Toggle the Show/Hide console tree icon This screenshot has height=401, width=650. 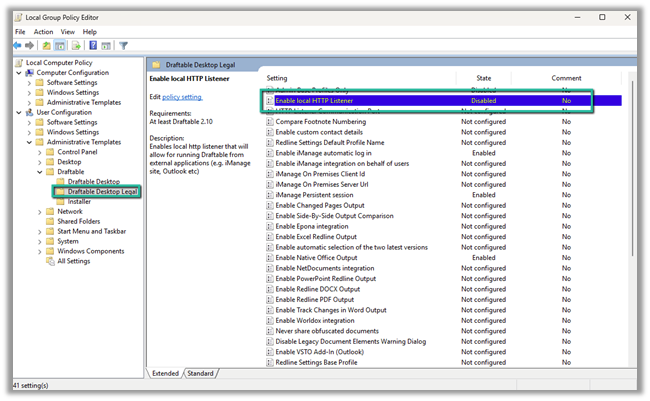click(x=60, y=46)
